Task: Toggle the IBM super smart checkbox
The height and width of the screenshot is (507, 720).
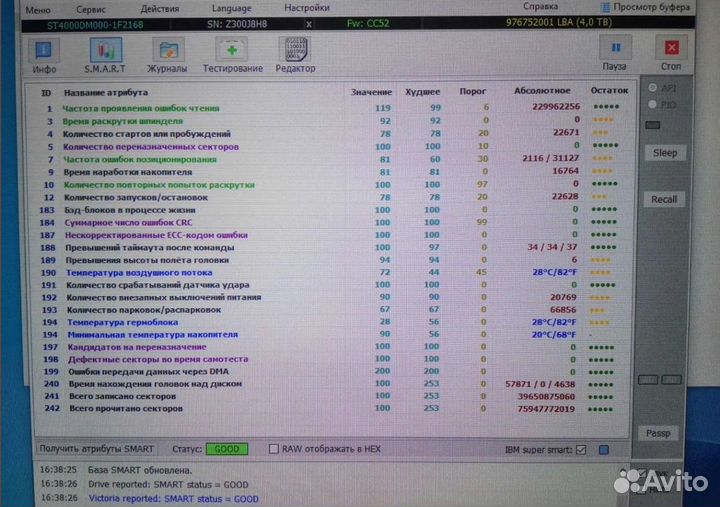Action: coord(581,450)
